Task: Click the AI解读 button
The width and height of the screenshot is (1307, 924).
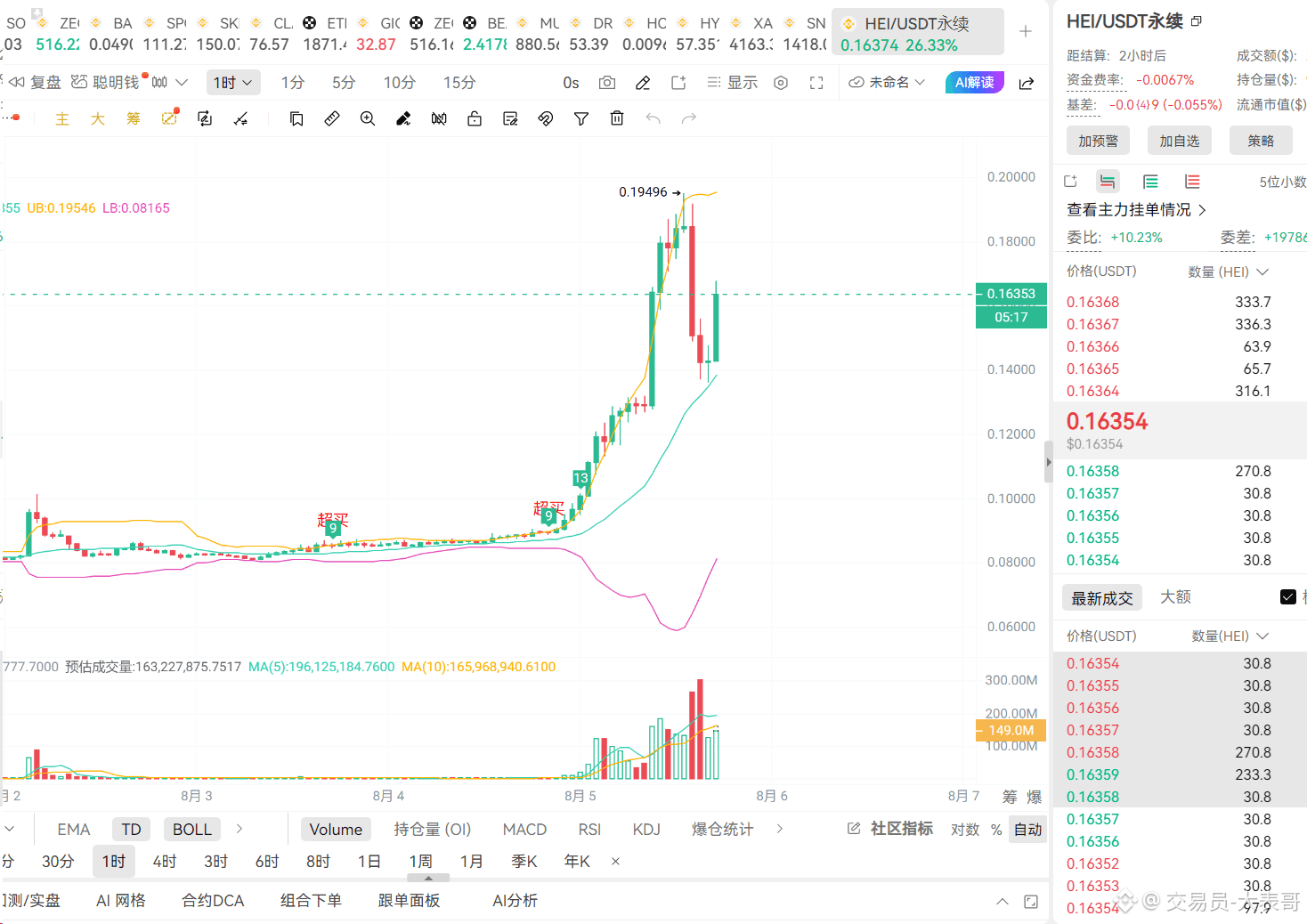Action: tap(975, 83)
